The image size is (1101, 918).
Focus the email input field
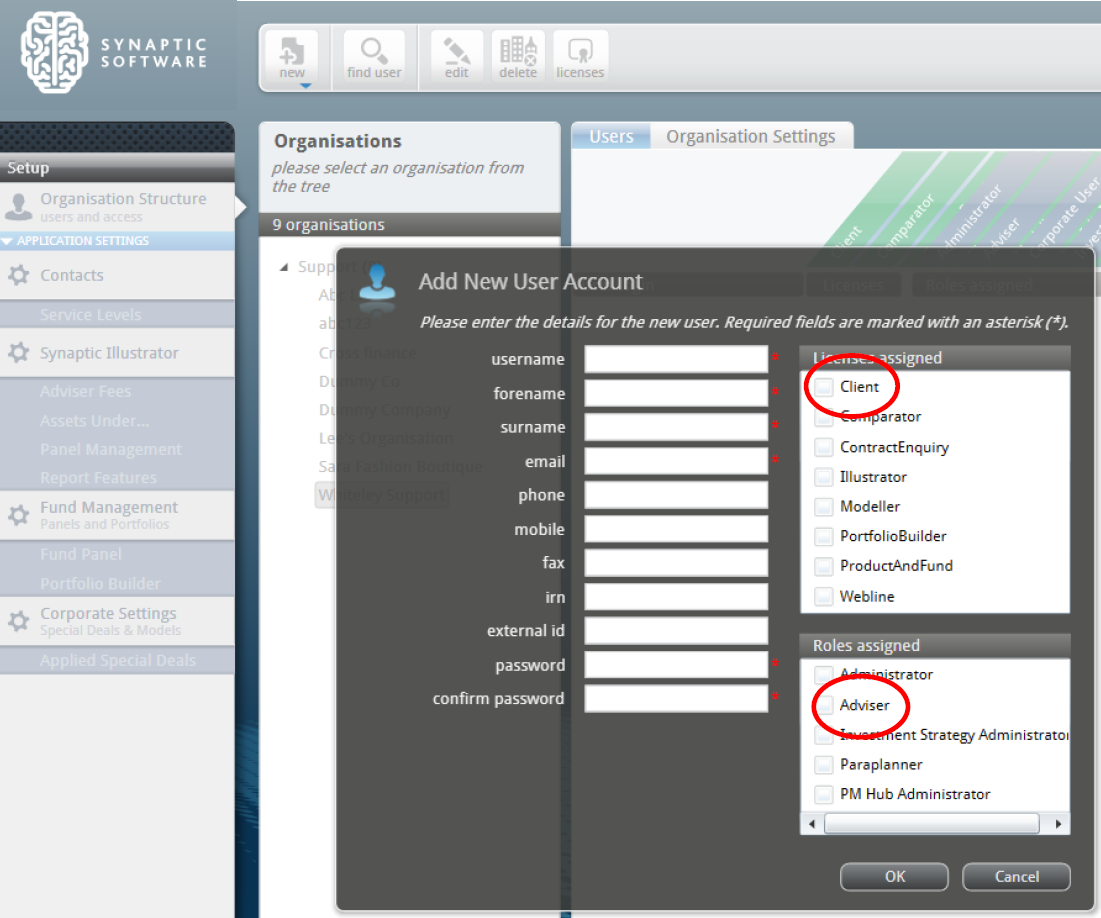675,461
